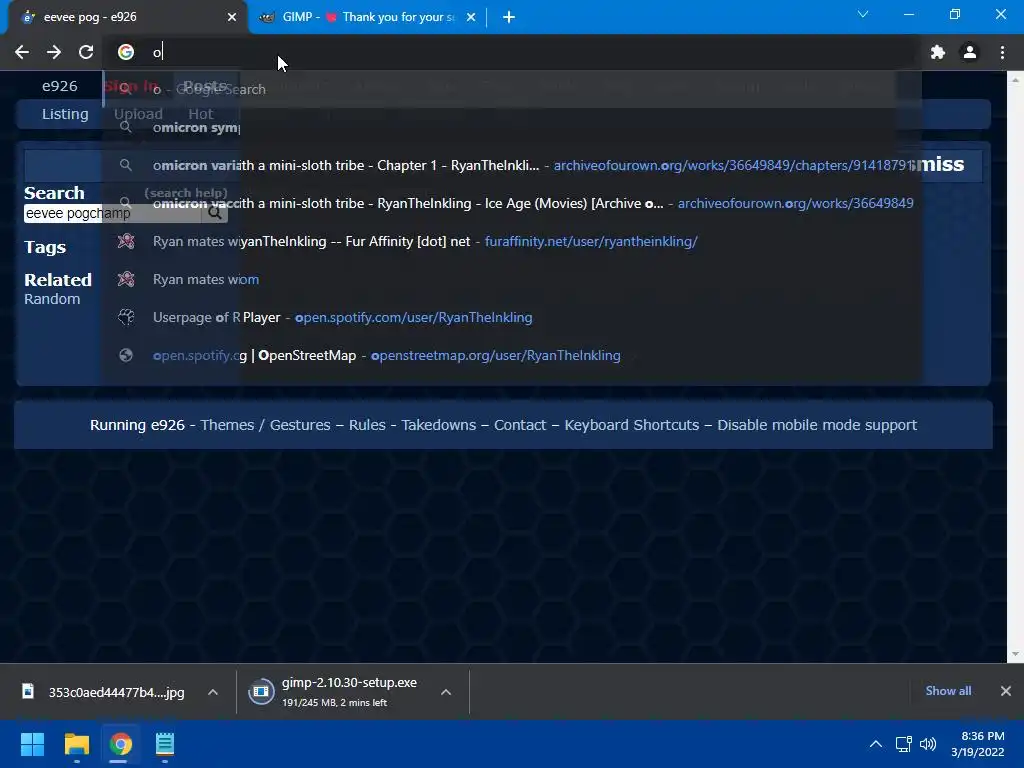Open the Themes / Gestures footer link
The height and width of the screenshot is (768, 1024).
[x=265, y=425]
